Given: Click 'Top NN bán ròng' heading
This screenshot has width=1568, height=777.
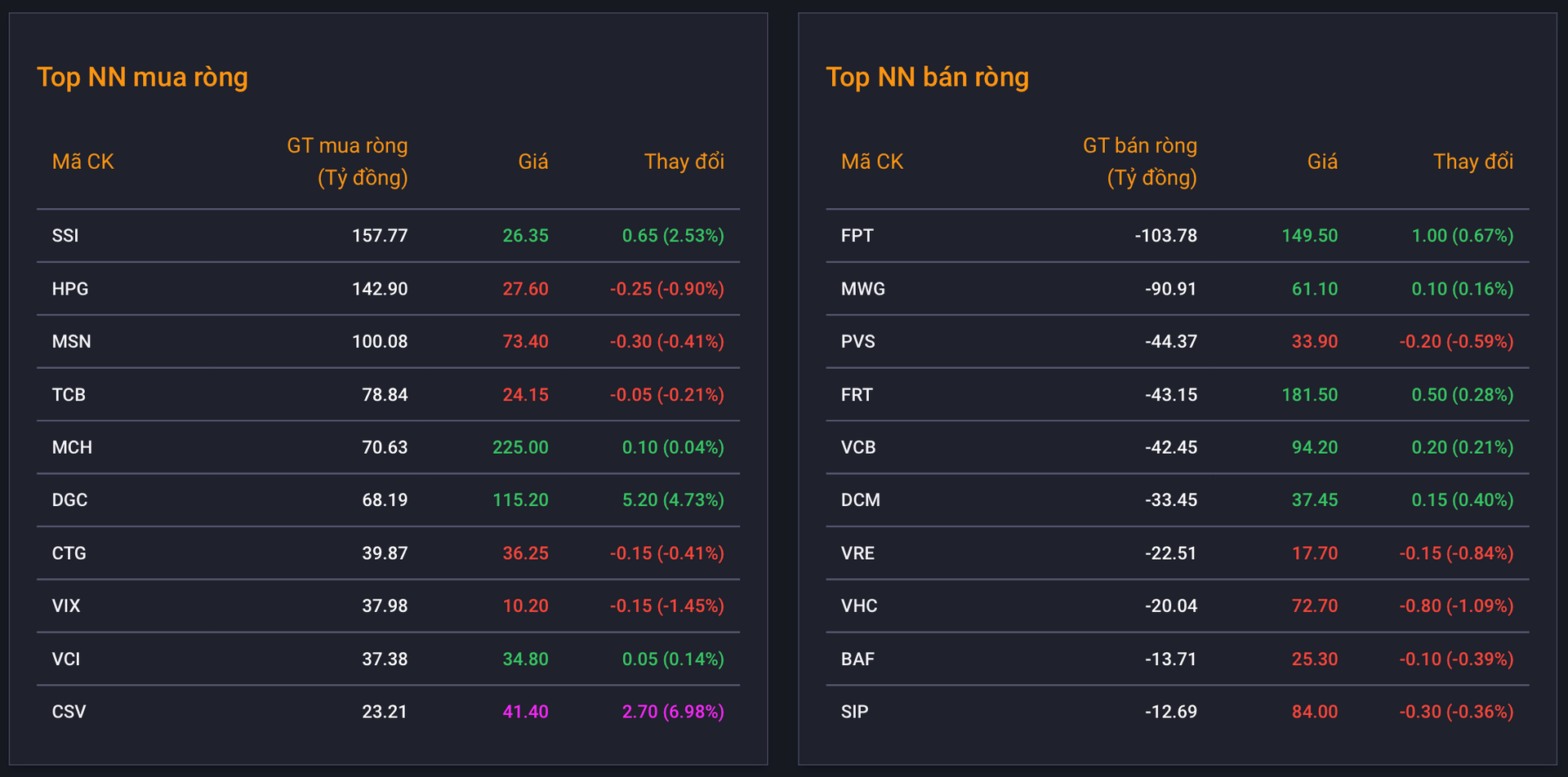Looking at the screenshot, I should [927, 77].
